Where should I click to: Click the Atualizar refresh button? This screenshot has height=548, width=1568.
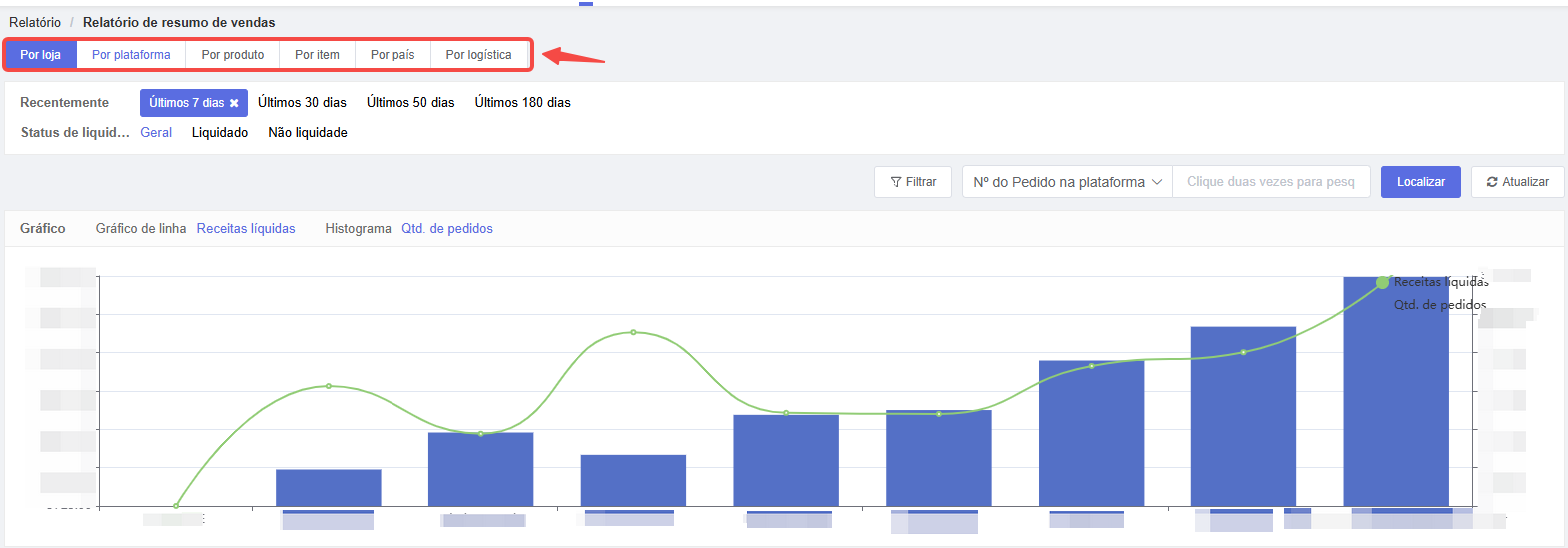coord(1518,182)
